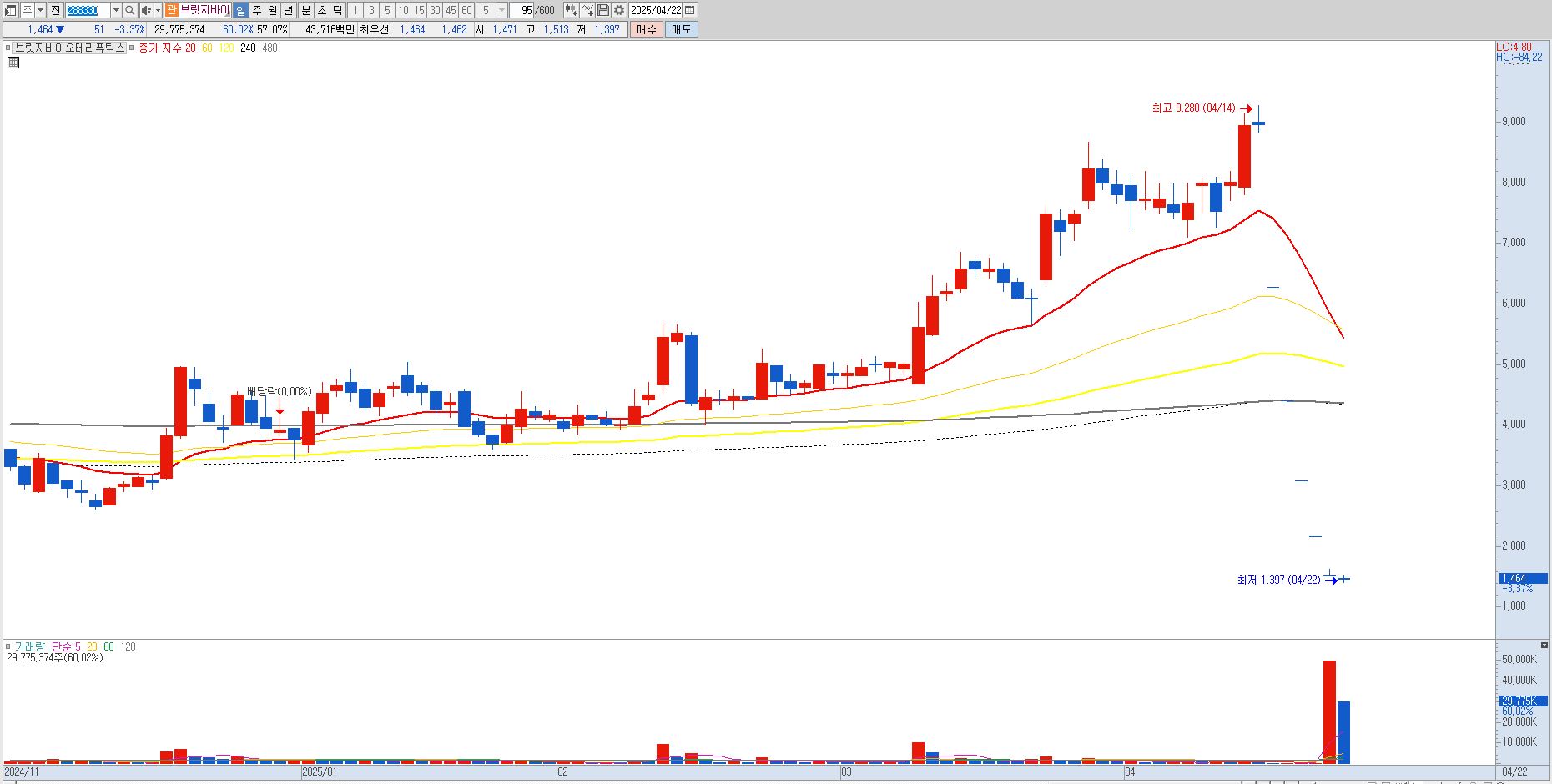
Task: Select the 30 interval button
Action: (435, 10)
